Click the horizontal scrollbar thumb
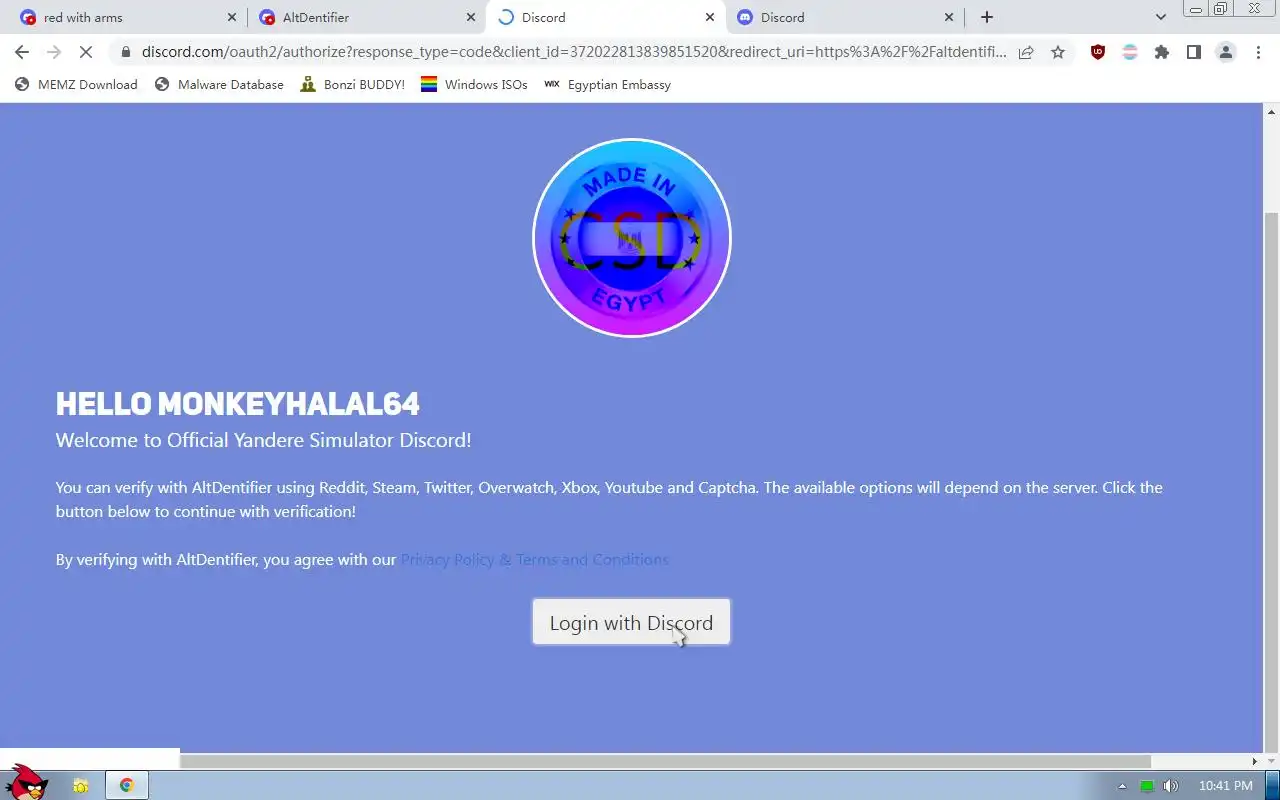 click(x=665, y=761)
